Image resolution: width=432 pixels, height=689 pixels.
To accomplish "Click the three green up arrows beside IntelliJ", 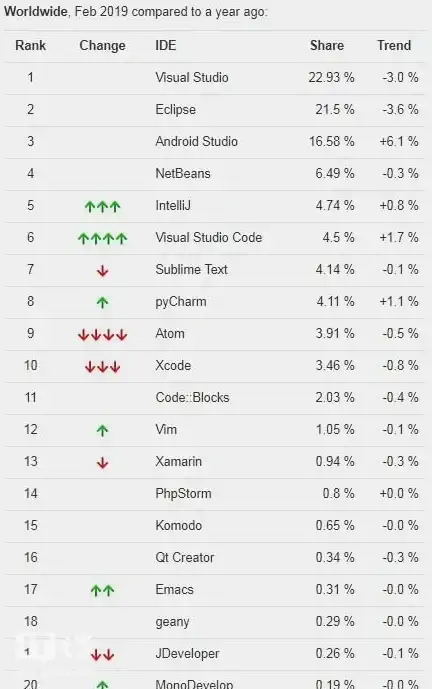I will (x=102, y=206).
